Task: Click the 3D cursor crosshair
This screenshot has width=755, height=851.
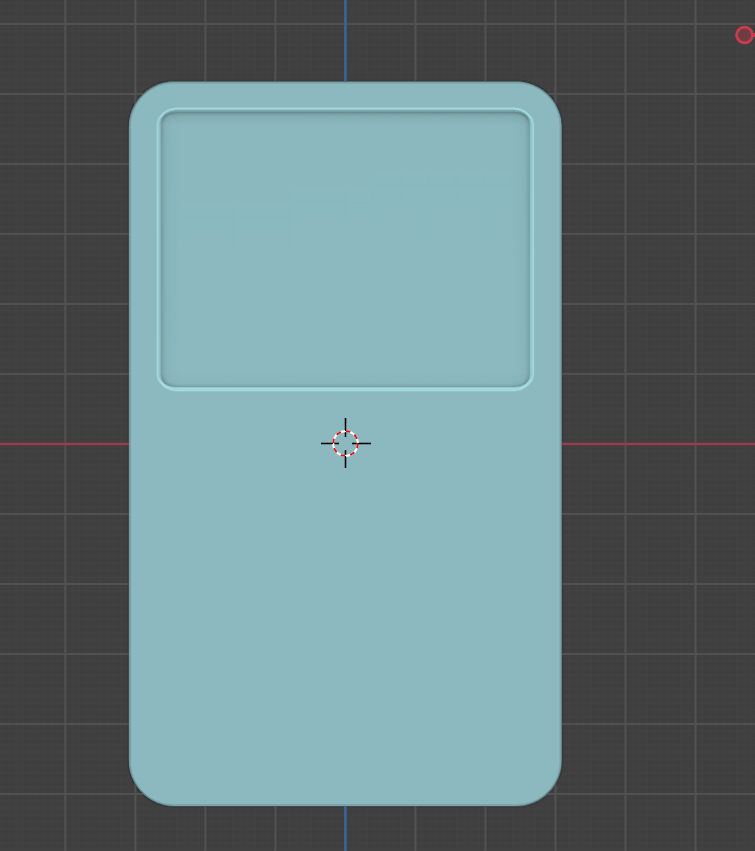Action: pyautogui.click(x=345, y=443)
